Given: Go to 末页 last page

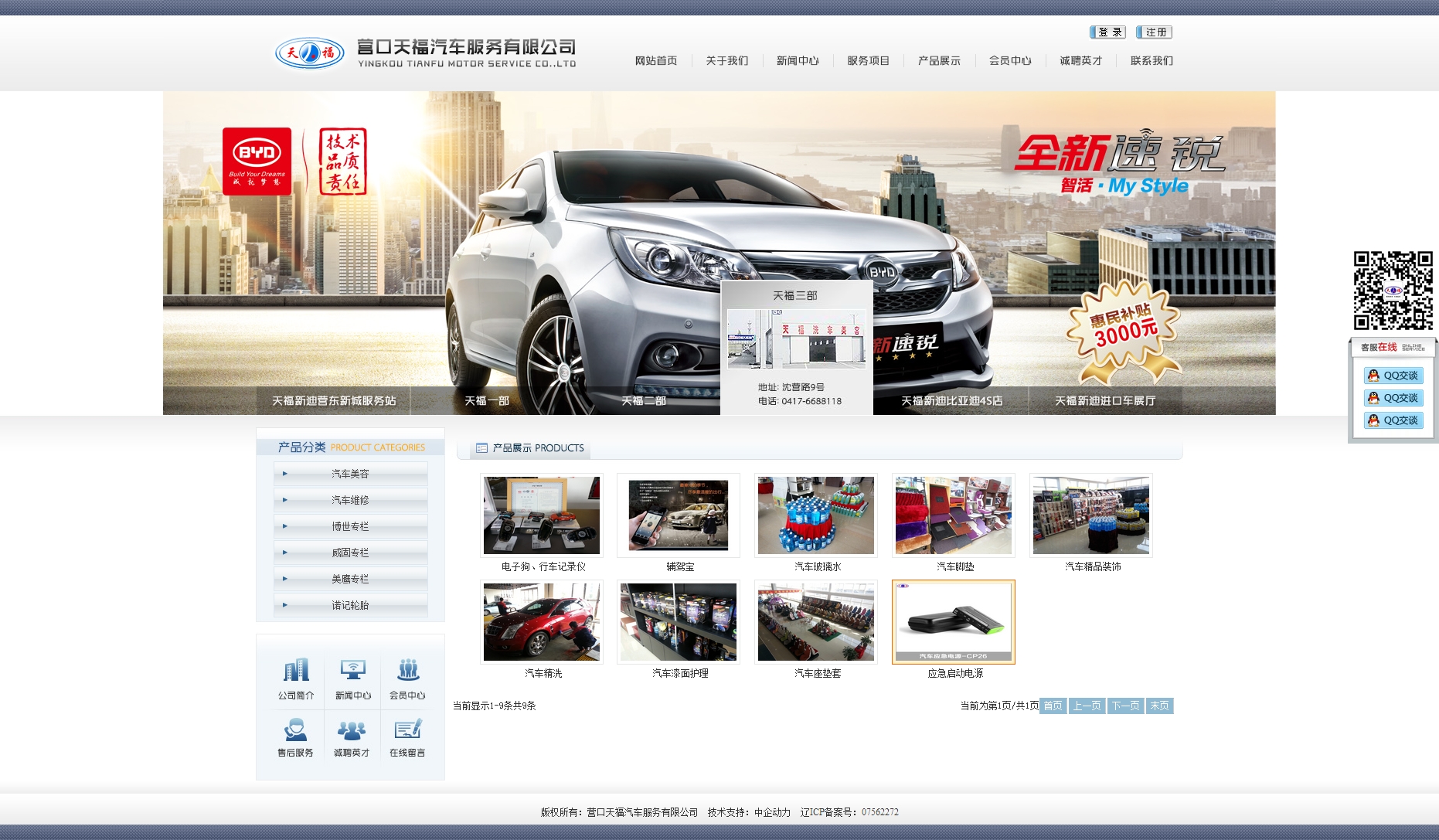Looking at the screenshot, I should [x=1159, y=706].
